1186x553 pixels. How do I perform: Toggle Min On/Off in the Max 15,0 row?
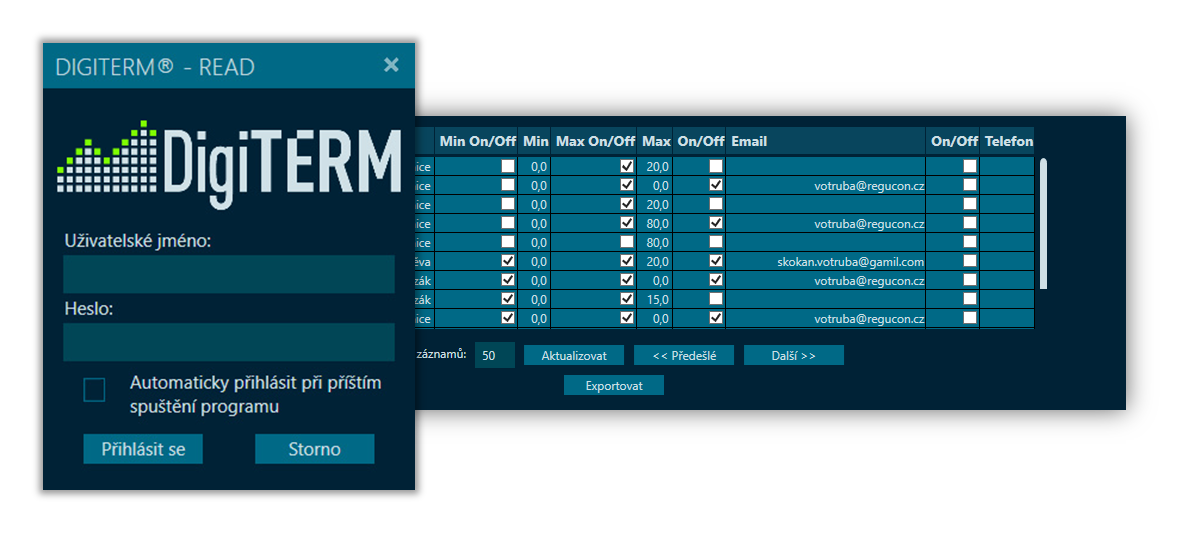(508, 299)
